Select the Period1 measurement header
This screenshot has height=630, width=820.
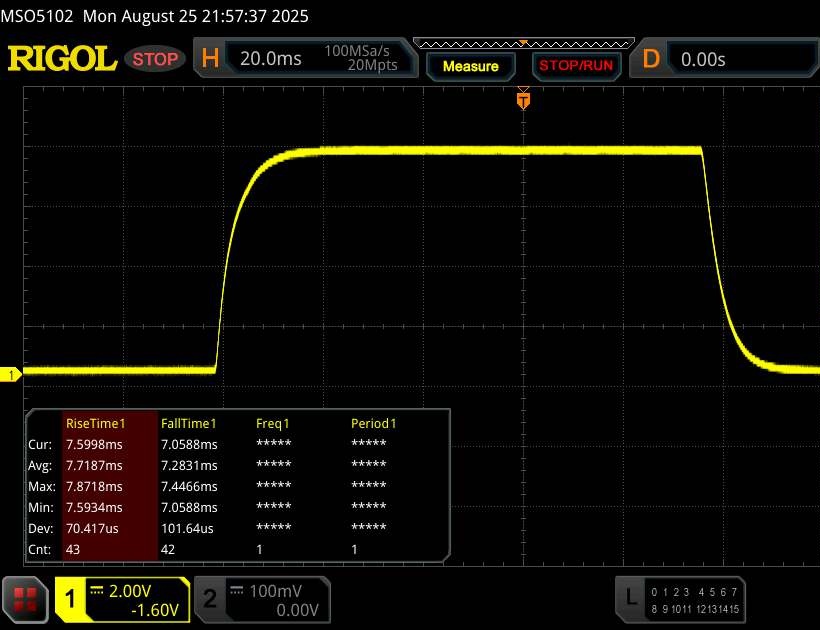coord(373,423)
